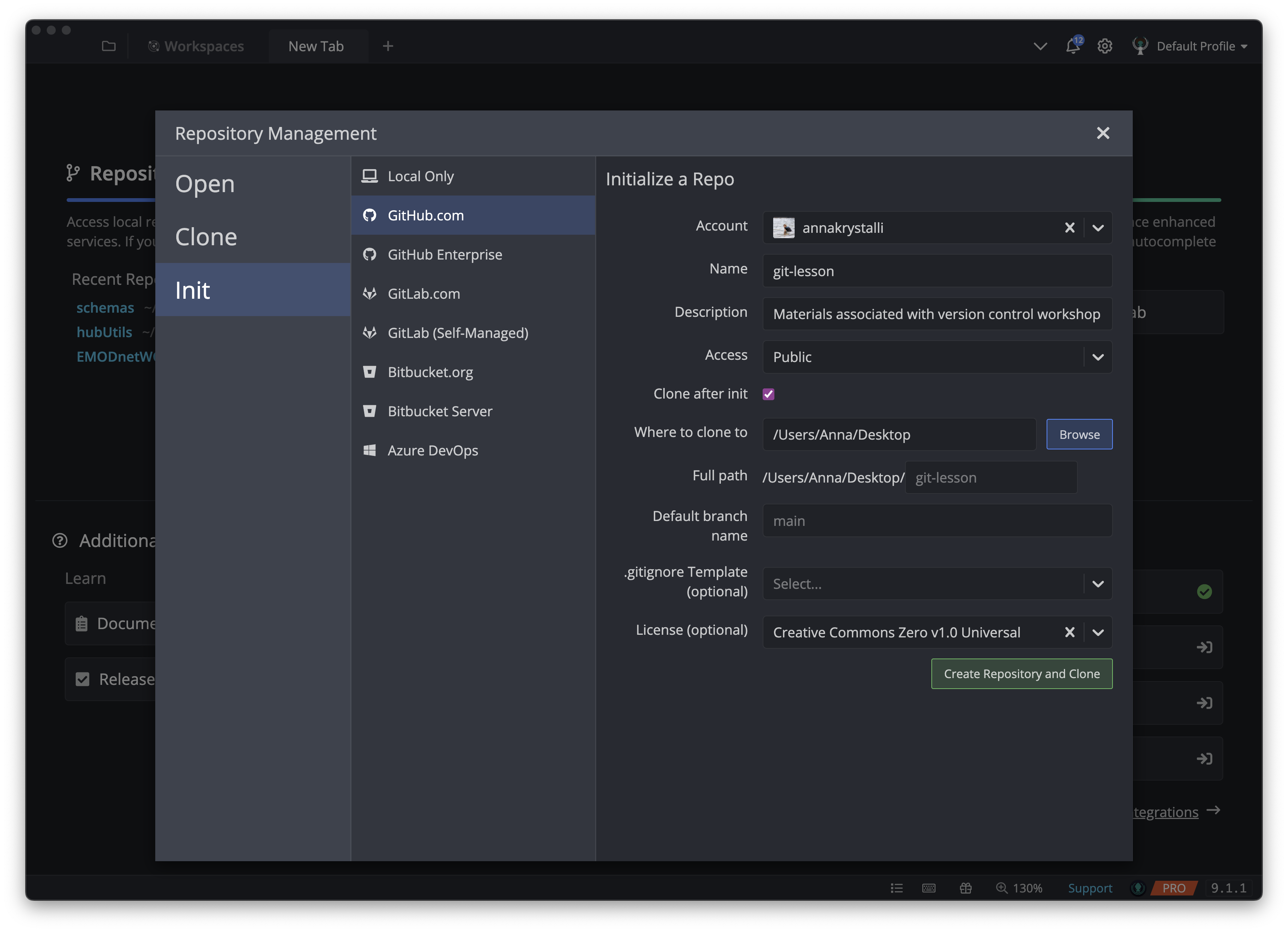Click the Additional help question mark icon
Screen dimensions: 1288x932
pyautogui.click(x=60, y=540)
